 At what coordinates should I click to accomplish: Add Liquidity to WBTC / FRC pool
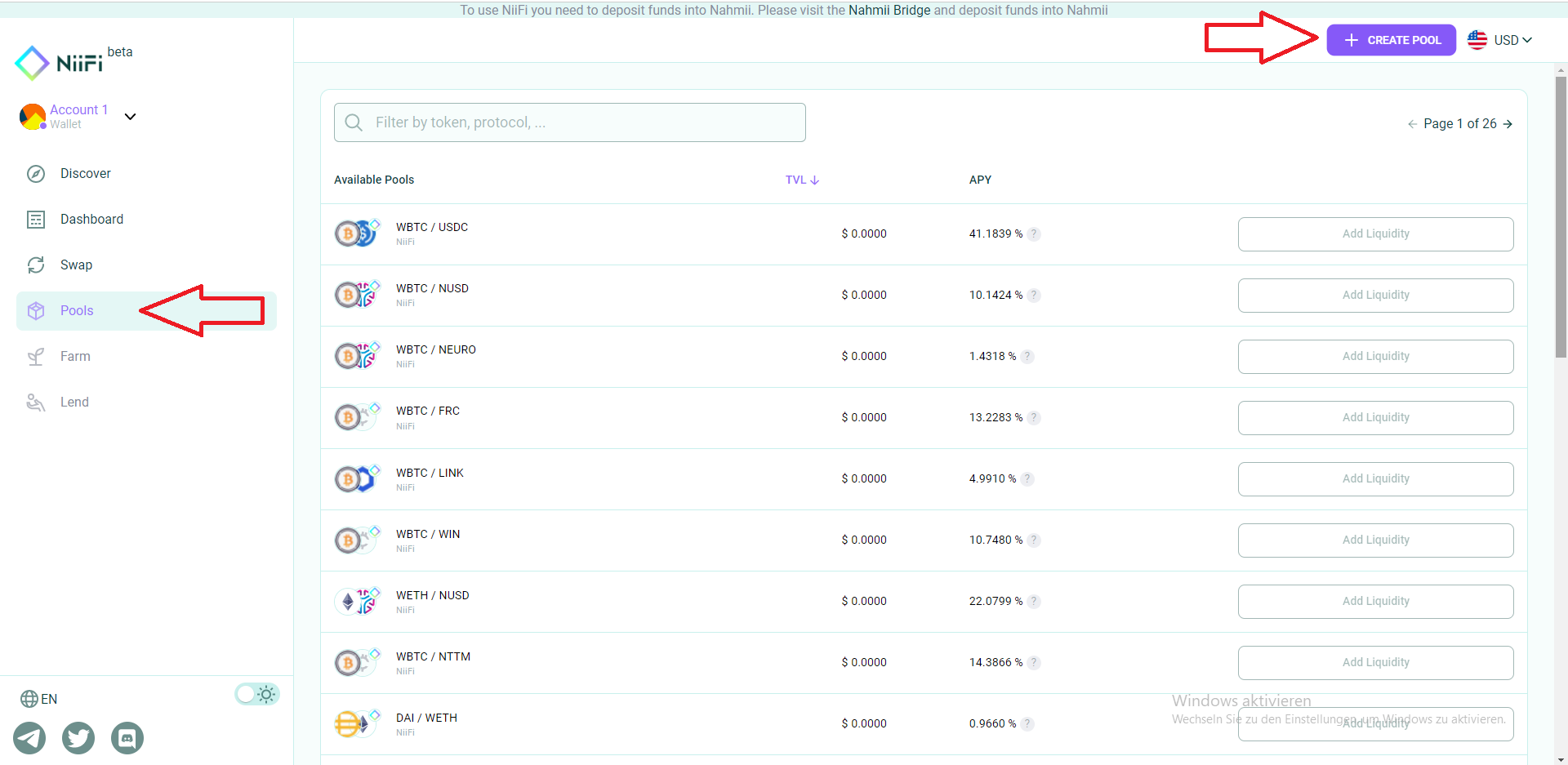(1375, 418)
